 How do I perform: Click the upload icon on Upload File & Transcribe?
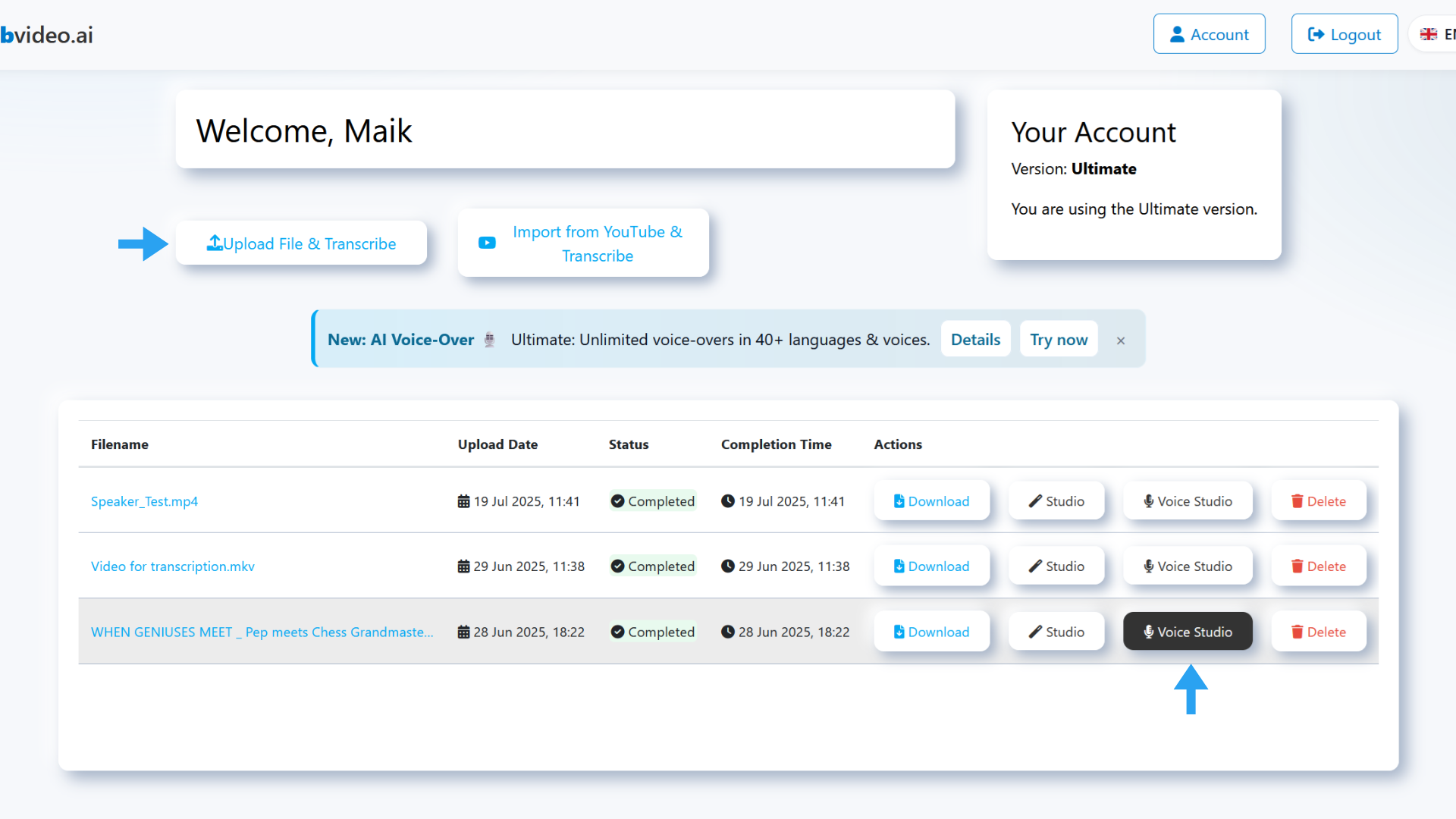coord(215,243)
